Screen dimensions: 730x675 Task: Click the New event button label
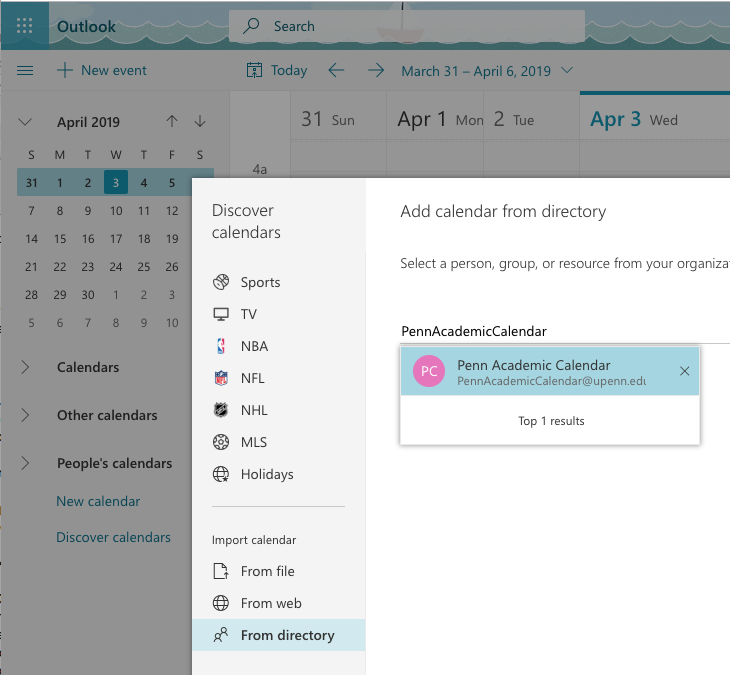[x=114, y=70]
